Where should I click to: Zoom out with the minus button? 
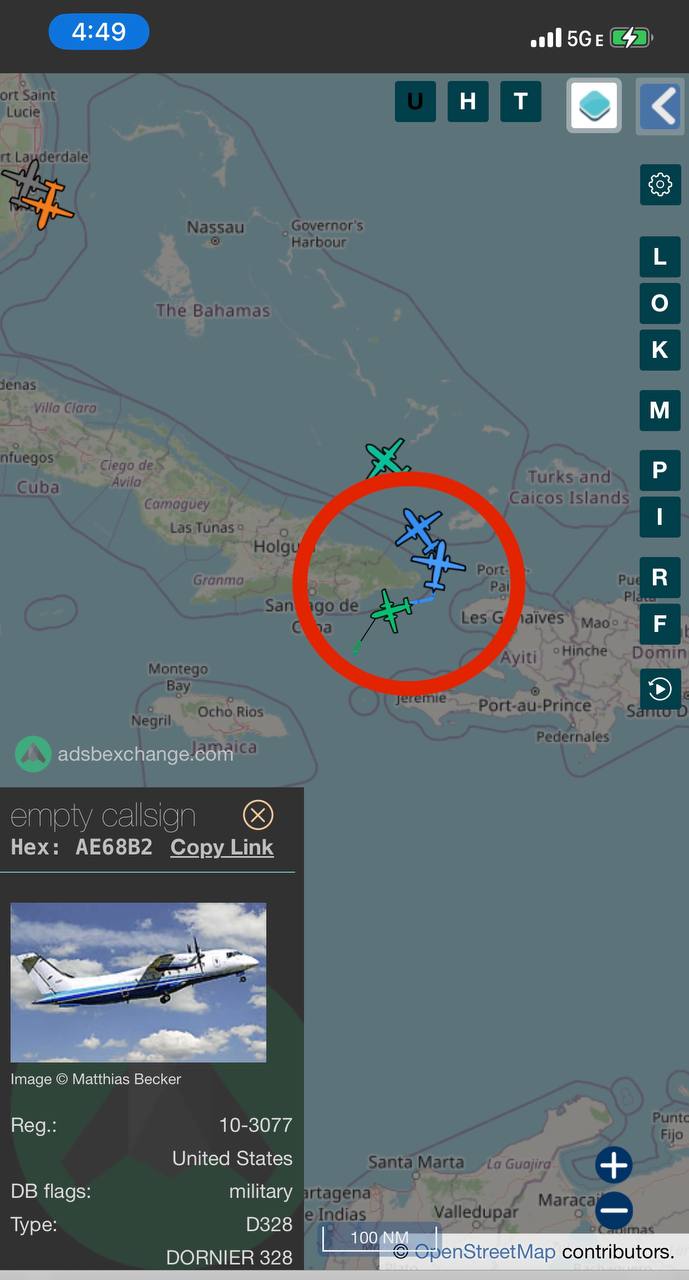click(614, 1211)
